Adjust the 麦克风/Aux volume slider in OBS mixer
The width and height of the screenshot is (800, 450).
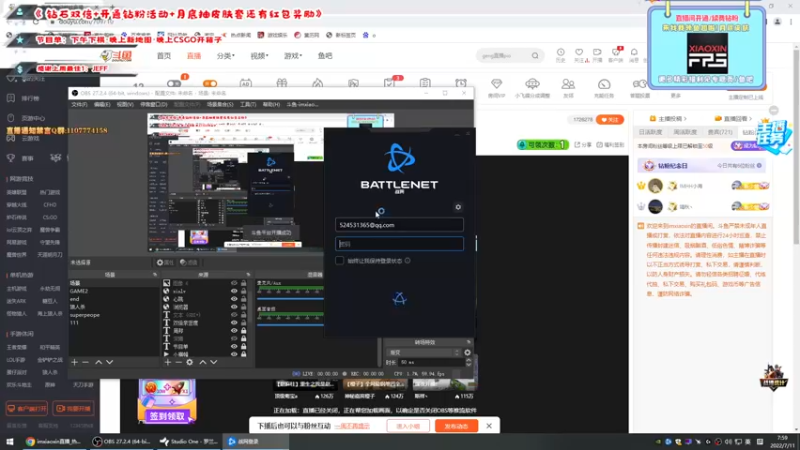click(x=290, y=298)
